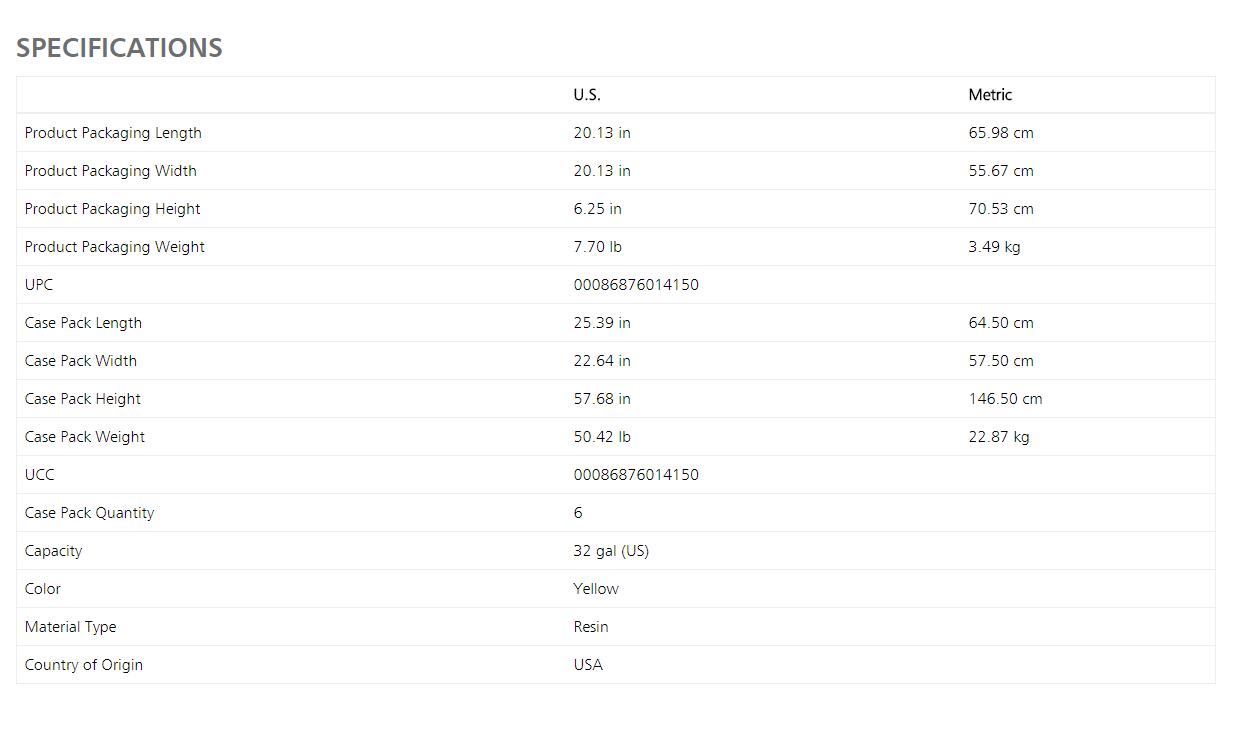The image size is (1242, 748).
Task: Select the 6.25 in height value
Action: pyautogui.click(x=597, y=209)
